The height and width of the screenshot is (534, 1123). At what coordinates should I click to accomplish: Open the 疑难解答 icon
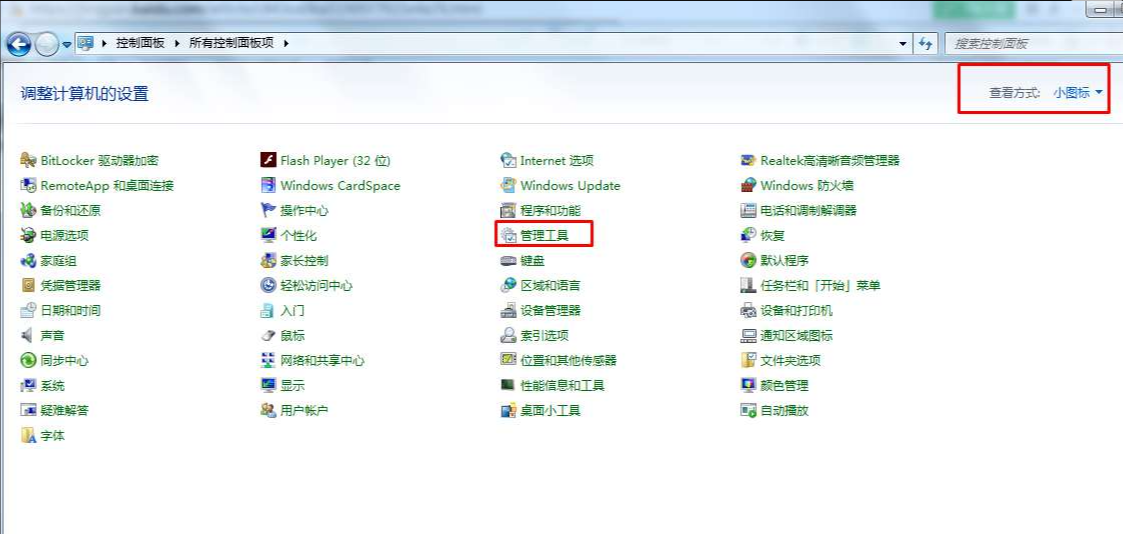click(29, 410)
